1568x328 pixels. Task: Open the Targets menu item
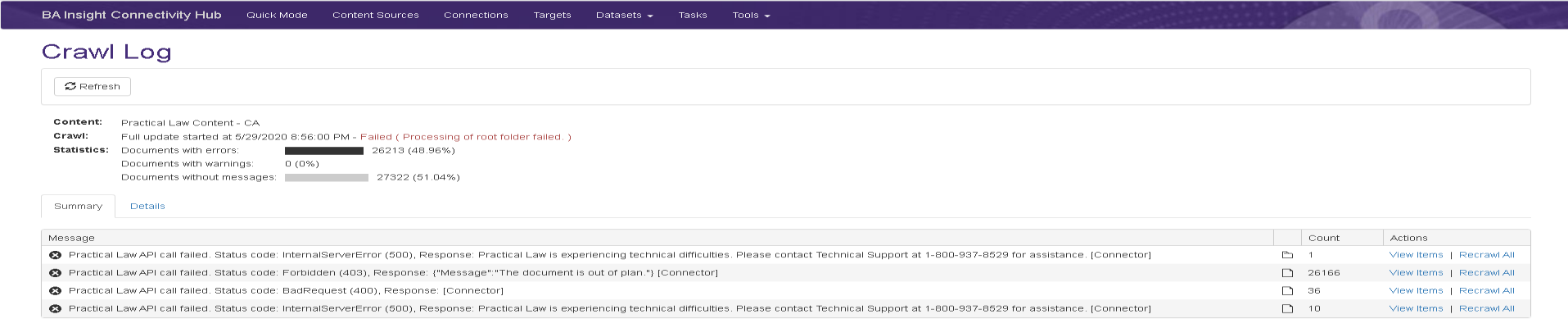coord(552,15)
